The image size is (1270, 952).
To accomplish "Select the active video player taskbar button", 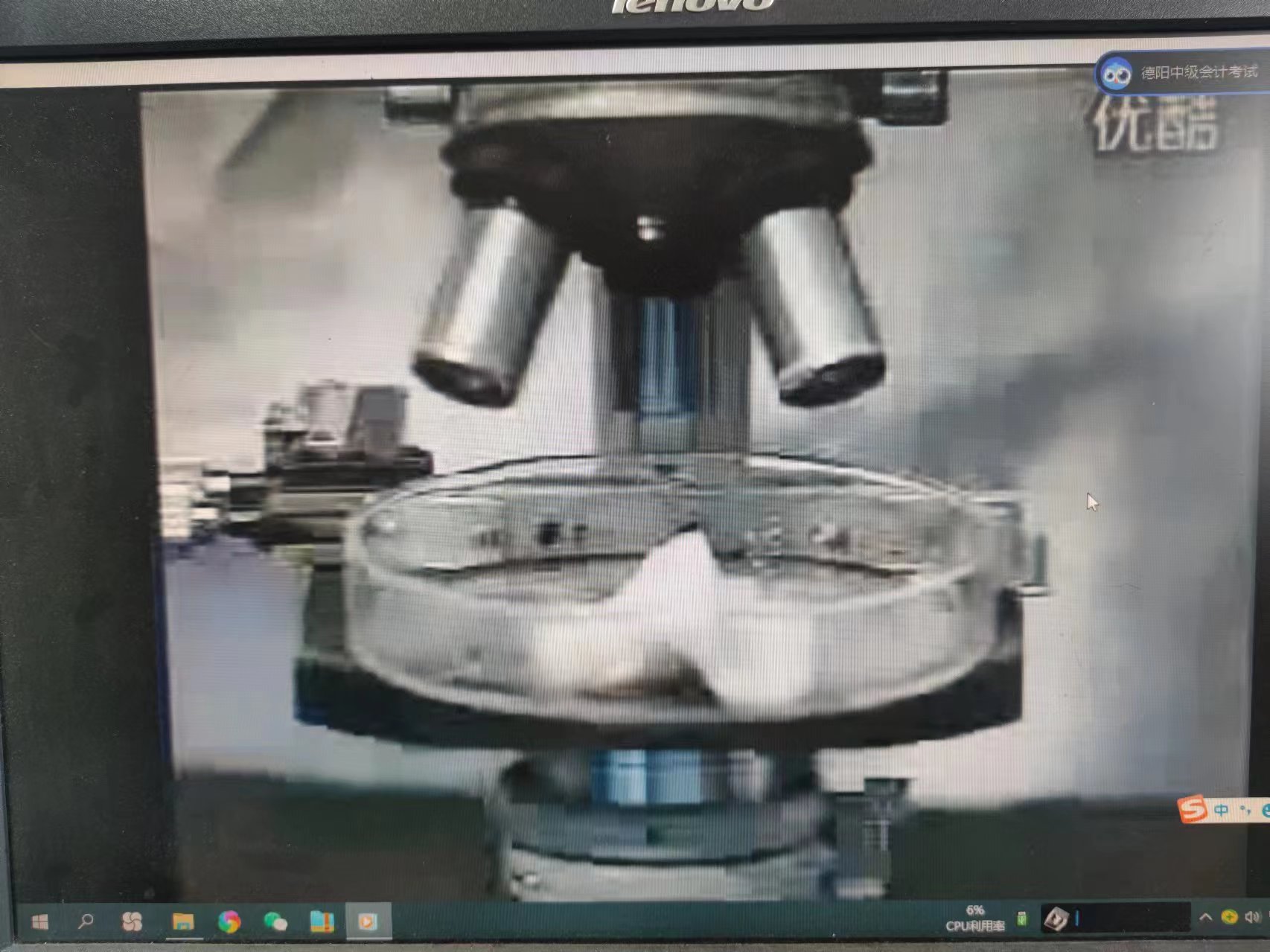I will [x=367, y=922].
